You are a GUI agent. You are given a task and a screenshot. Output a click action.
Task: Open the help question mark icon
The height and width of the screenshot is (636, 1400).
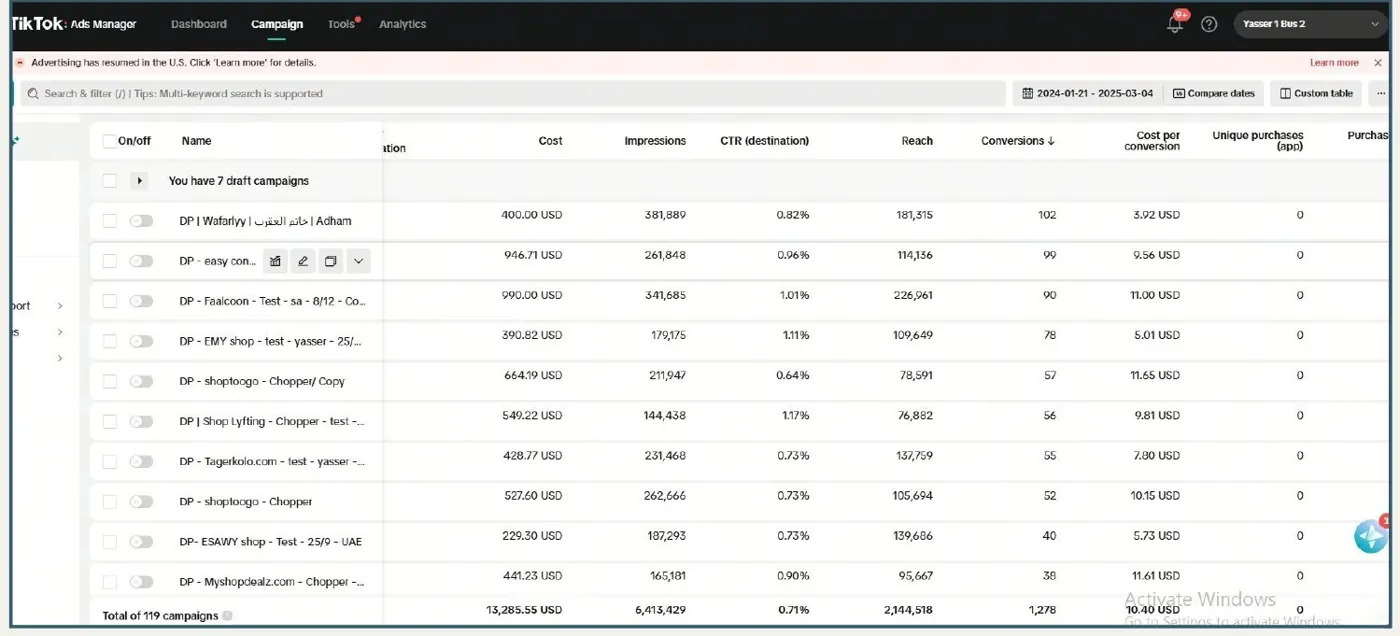coord(1209,24)
